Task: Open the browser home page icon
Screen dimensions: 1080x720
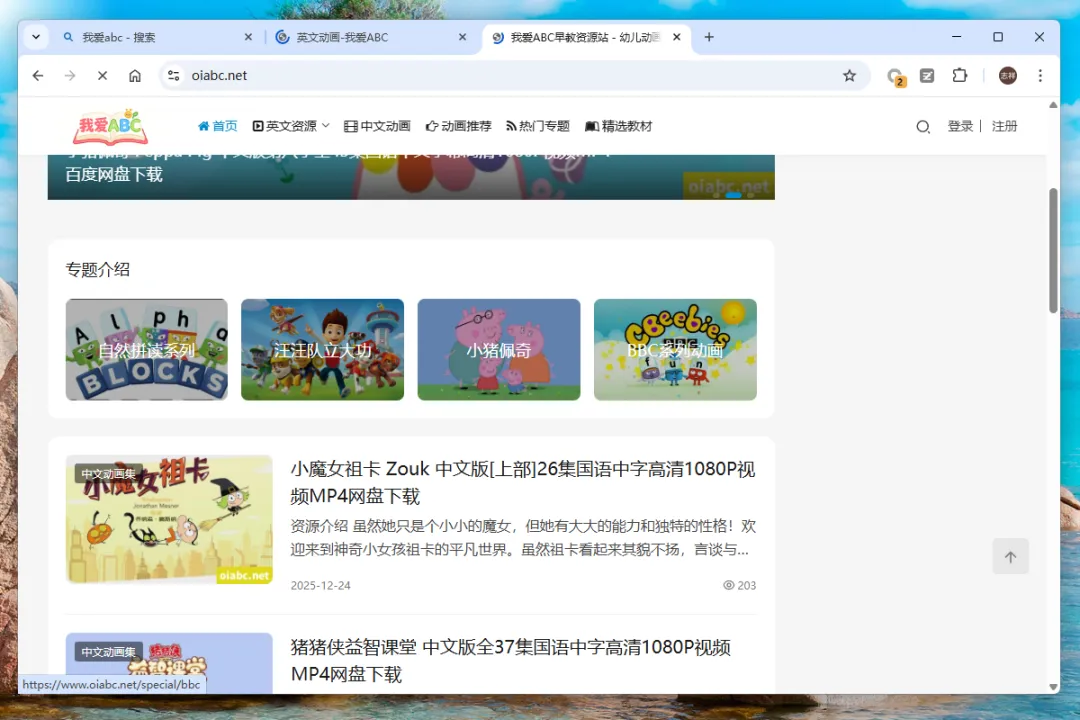Action: click(135, 76)
